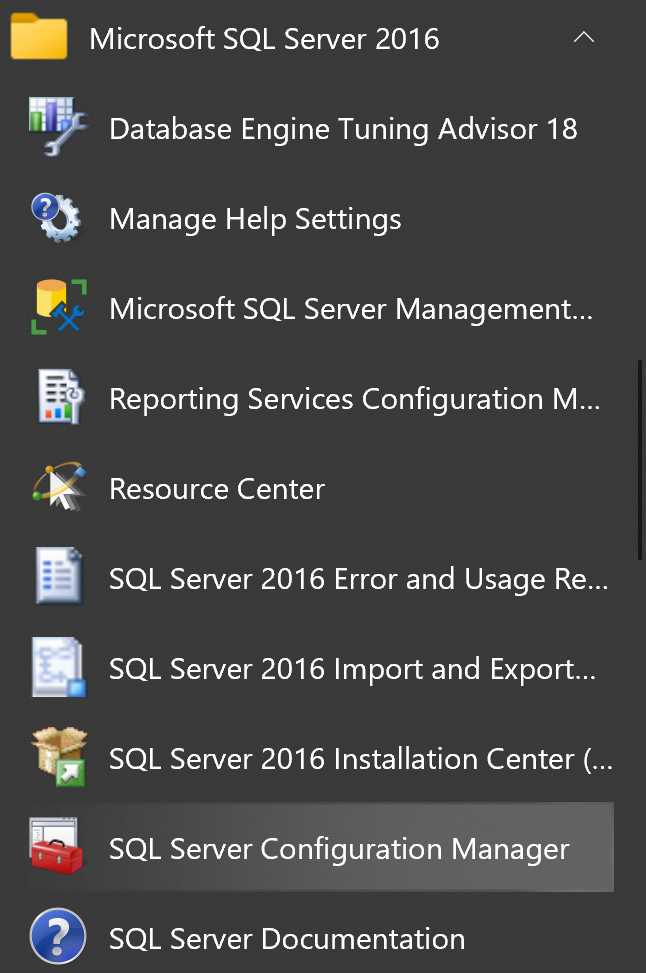The image size is (646, 973).
Task: Open SQL Server 2016 Installation Center entry
Action: [361, 760]
